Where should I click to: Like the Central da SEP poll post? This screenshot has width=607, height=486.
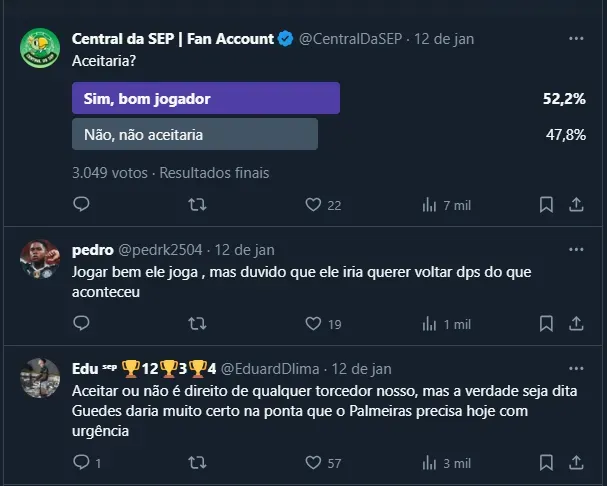pos(313,204)
